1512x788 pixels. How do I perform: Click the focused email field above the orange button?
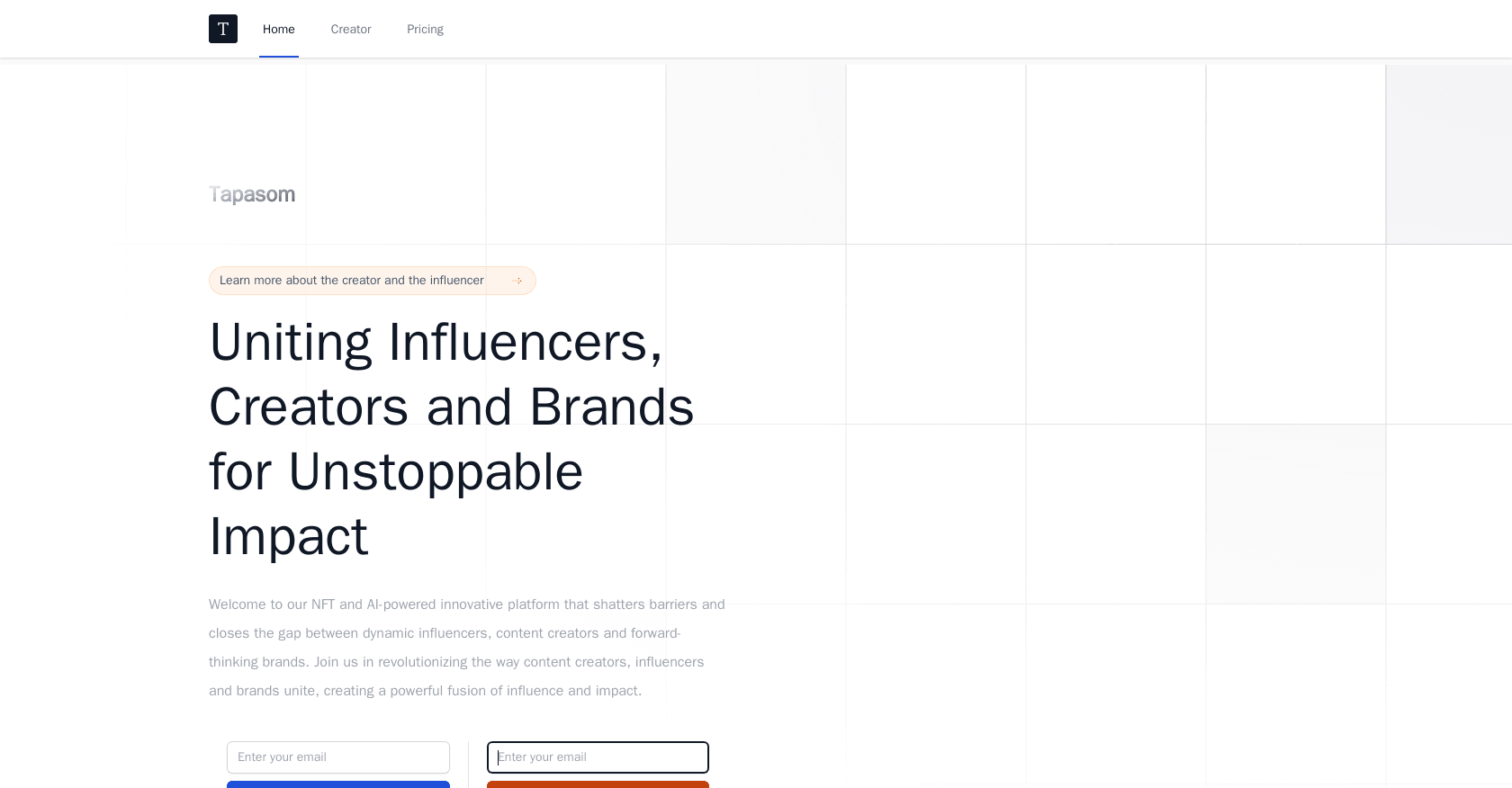pos(598,757)
